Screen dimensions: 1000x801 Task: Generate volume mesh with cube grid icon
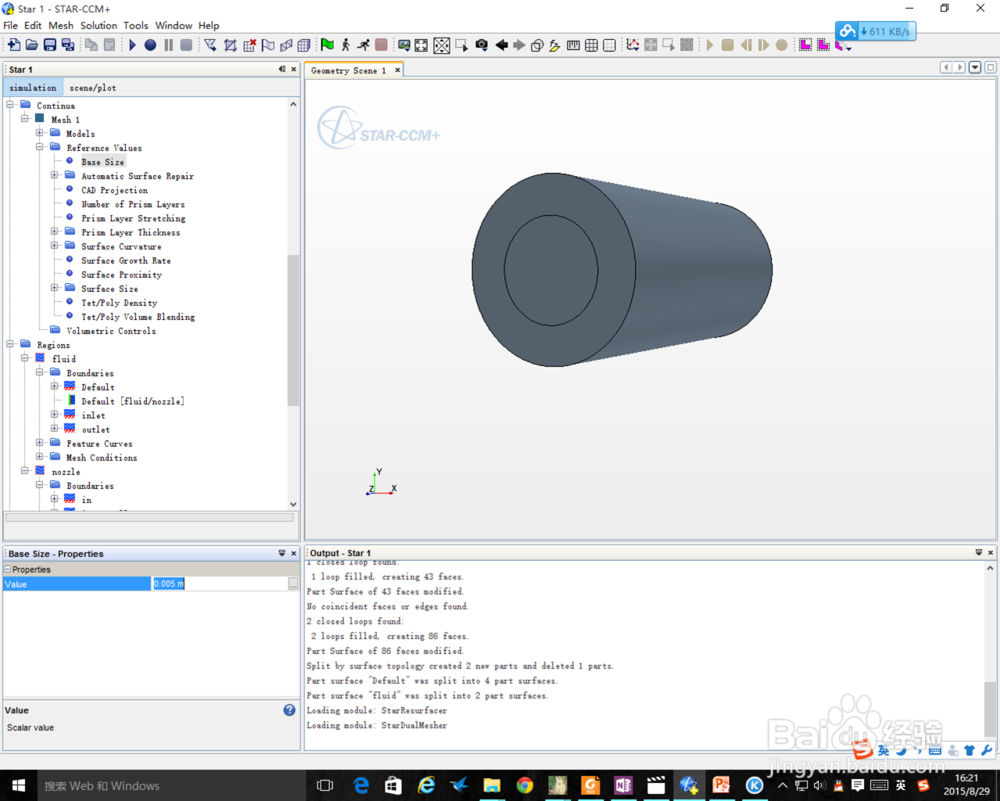click(304, 45)
